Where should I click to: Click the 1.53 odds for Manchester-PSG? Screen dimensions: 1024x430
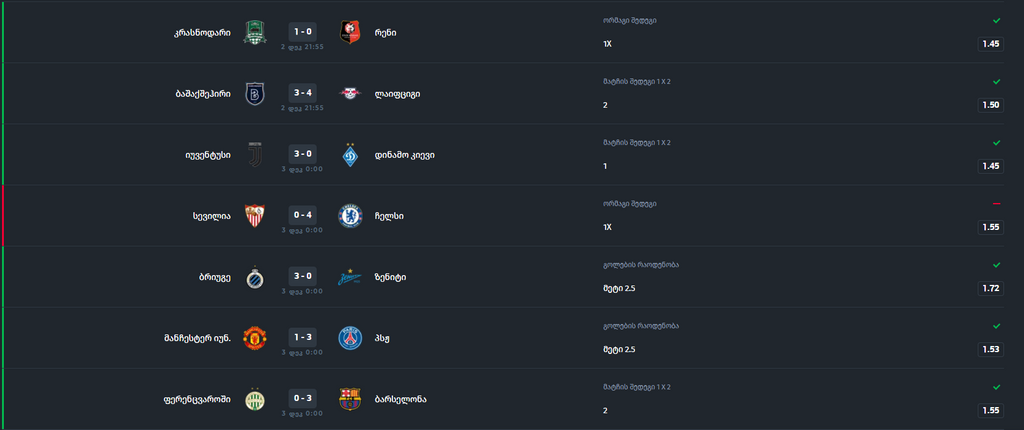click(991, 350)
